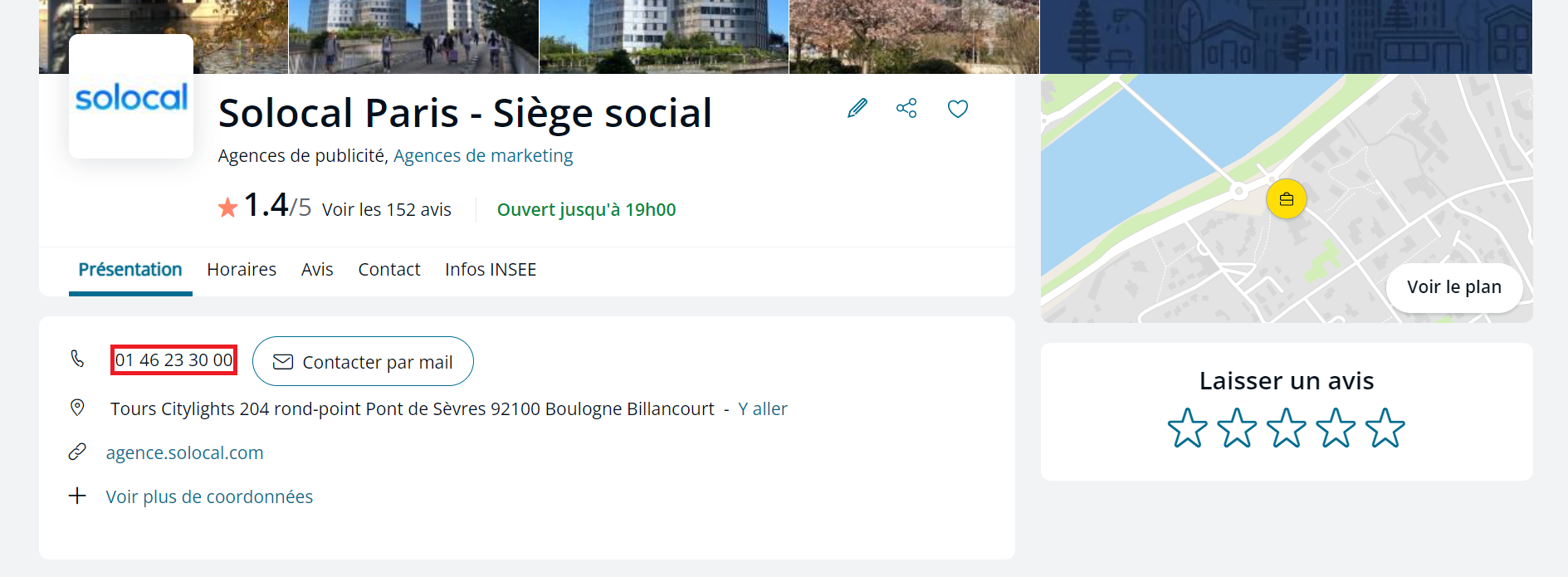The height and width of the screenshot is (577, 1568).
Task: Rate three stars in Laisser un avis
Action: [1287, 428]
